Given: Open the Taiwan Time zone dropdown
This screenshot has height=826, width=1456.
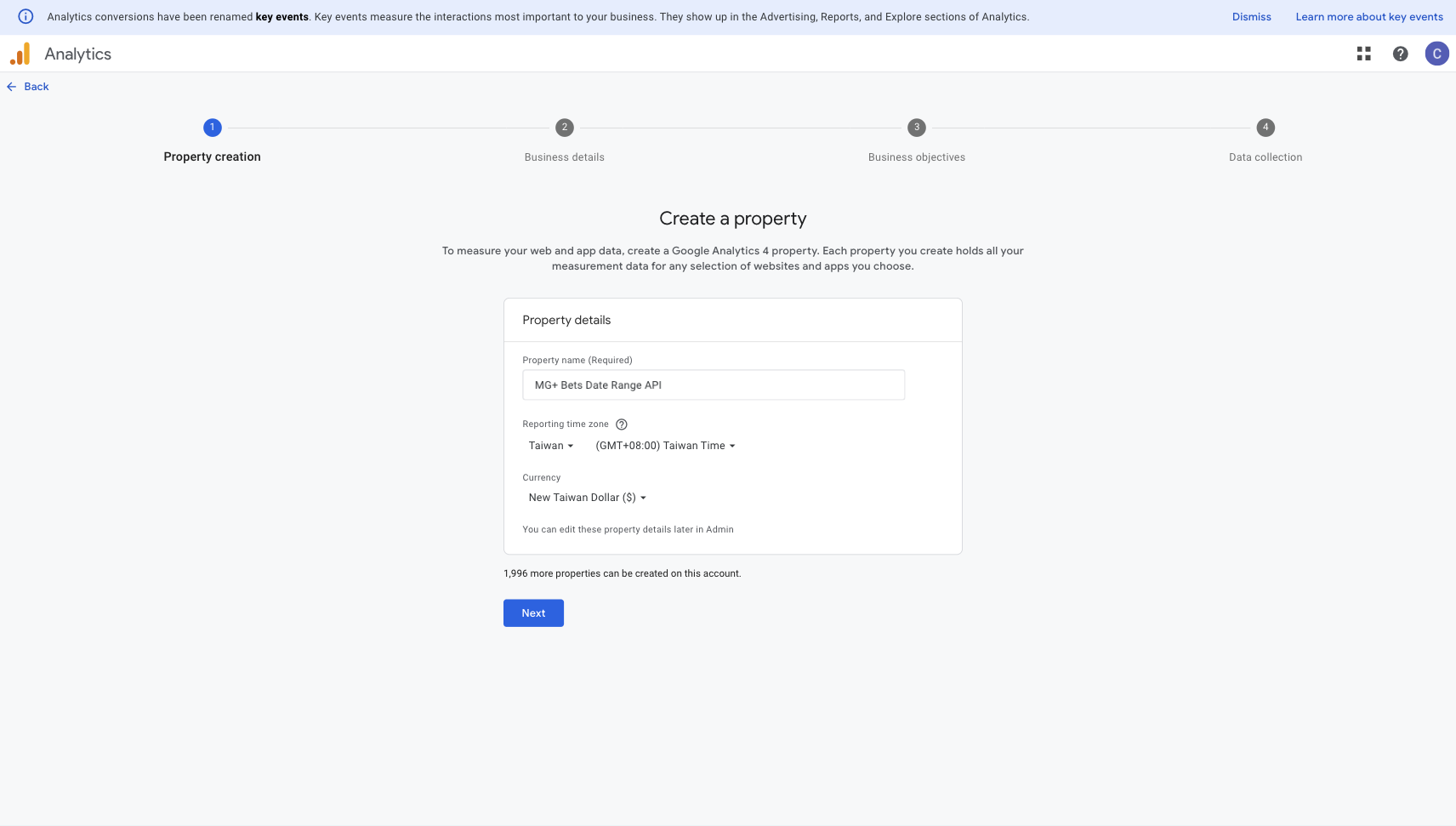Looking at the screenshot, I should 665,446.
